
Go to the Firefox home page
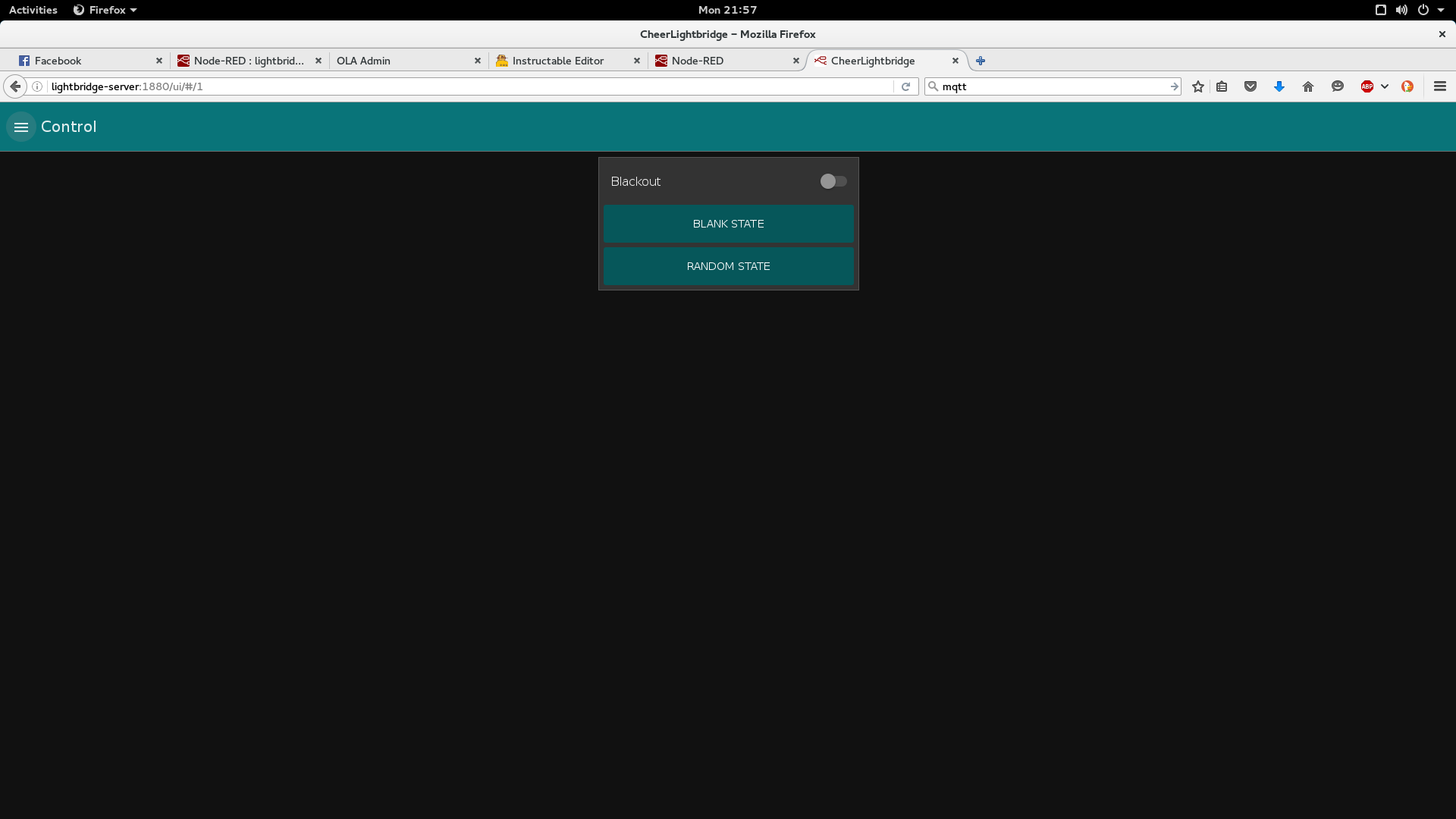[1308, 86]
